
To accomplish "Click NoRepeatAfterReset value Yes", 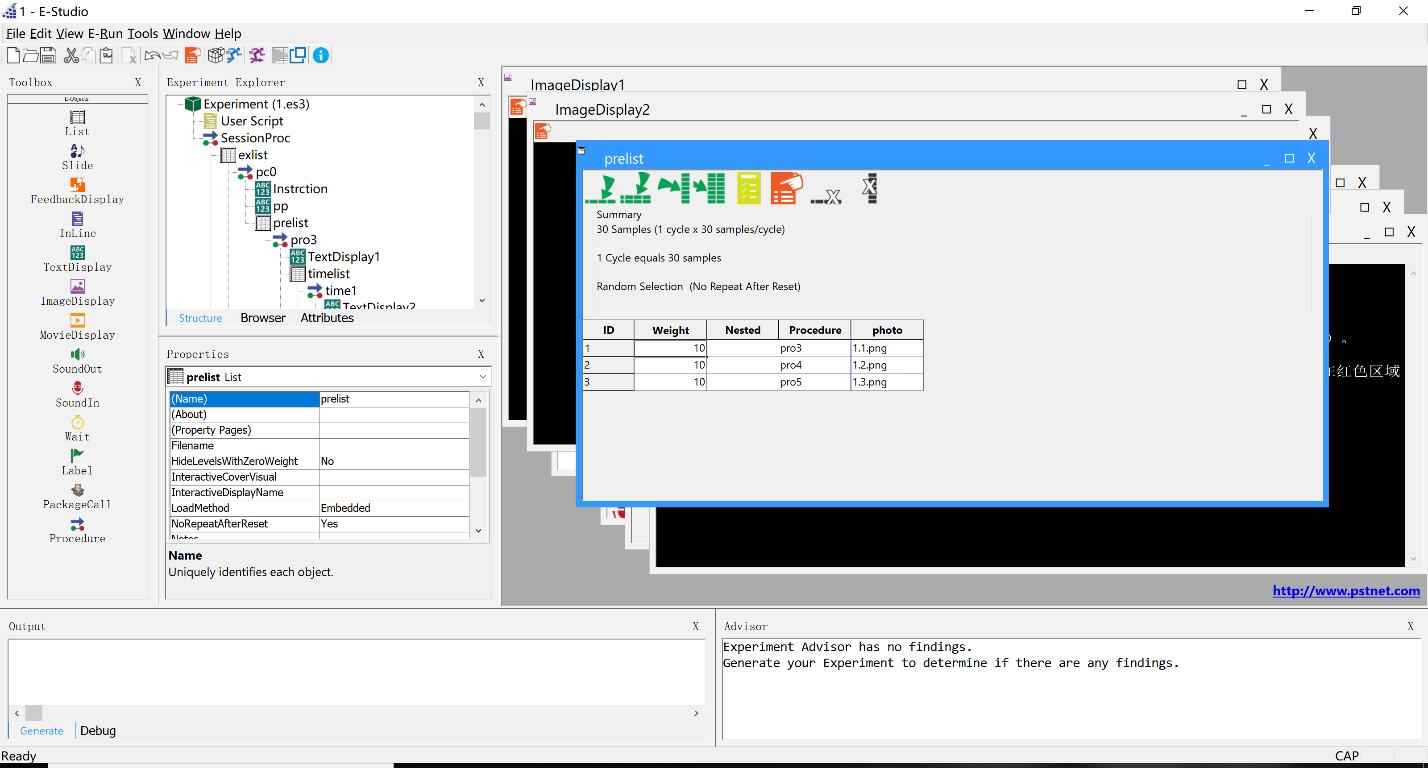I will coord(393,524).
